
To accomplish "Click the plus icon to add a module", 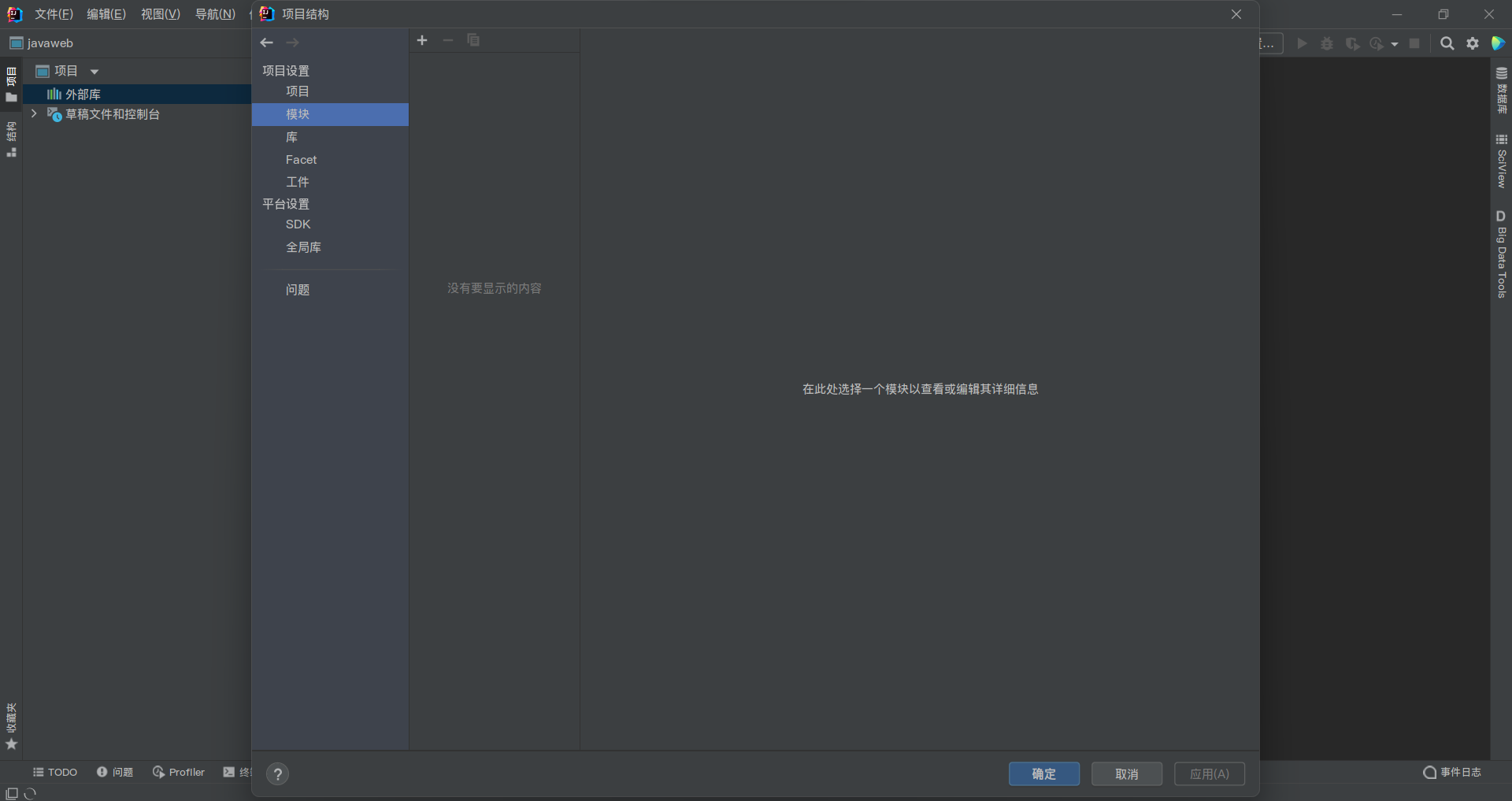I will click(422, 40).
